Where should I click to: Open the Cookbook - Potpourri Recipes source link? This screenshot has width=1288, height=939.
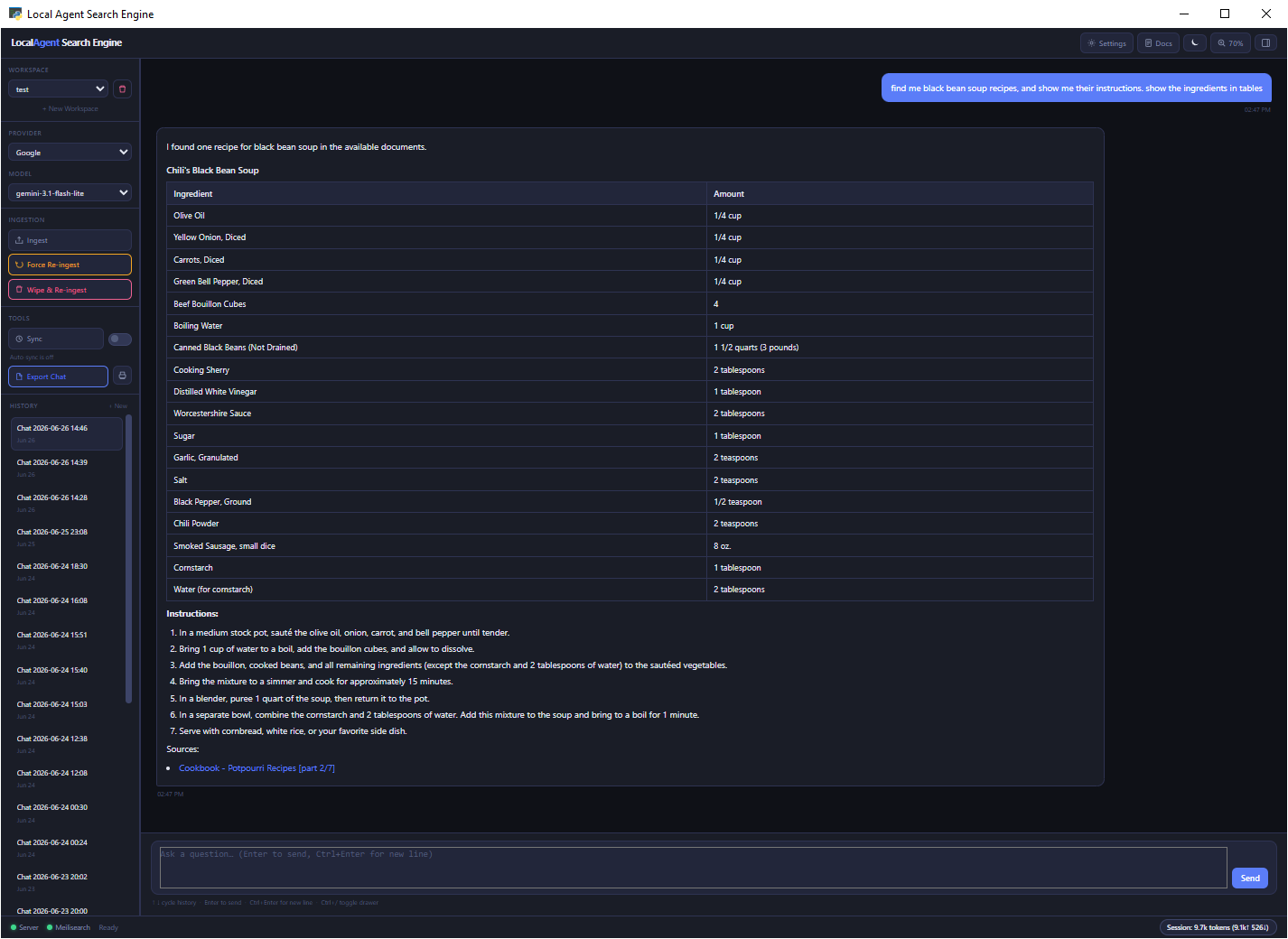[x=257, y=768]
